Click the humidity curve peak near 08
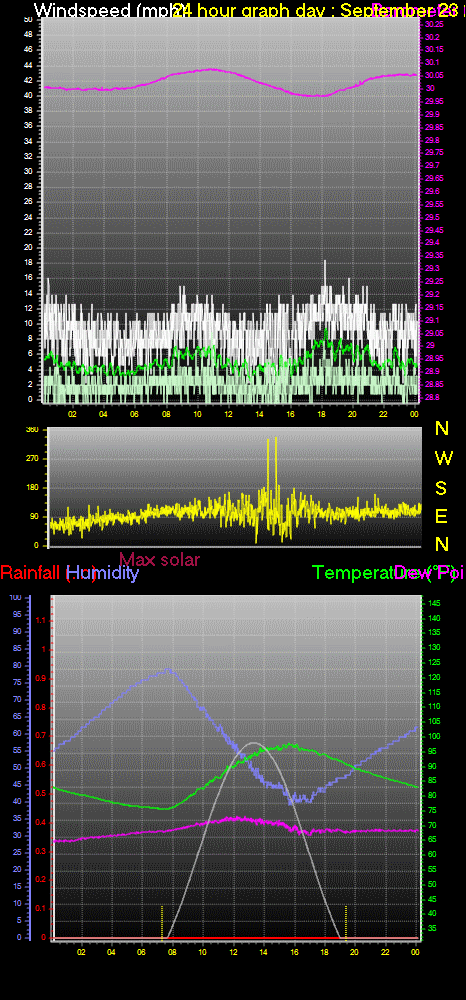The image size is (466, 1000). pyautogui.click(x=168, y=669)
